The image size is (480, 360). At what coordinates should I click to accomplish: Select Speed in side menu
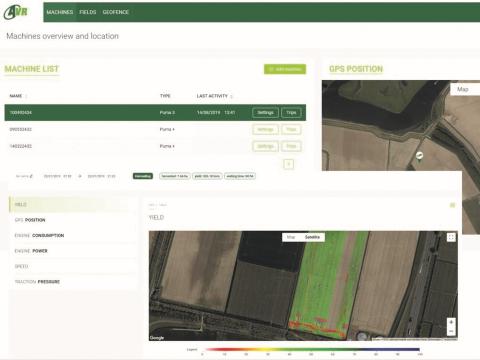click(x=73, y=266)
